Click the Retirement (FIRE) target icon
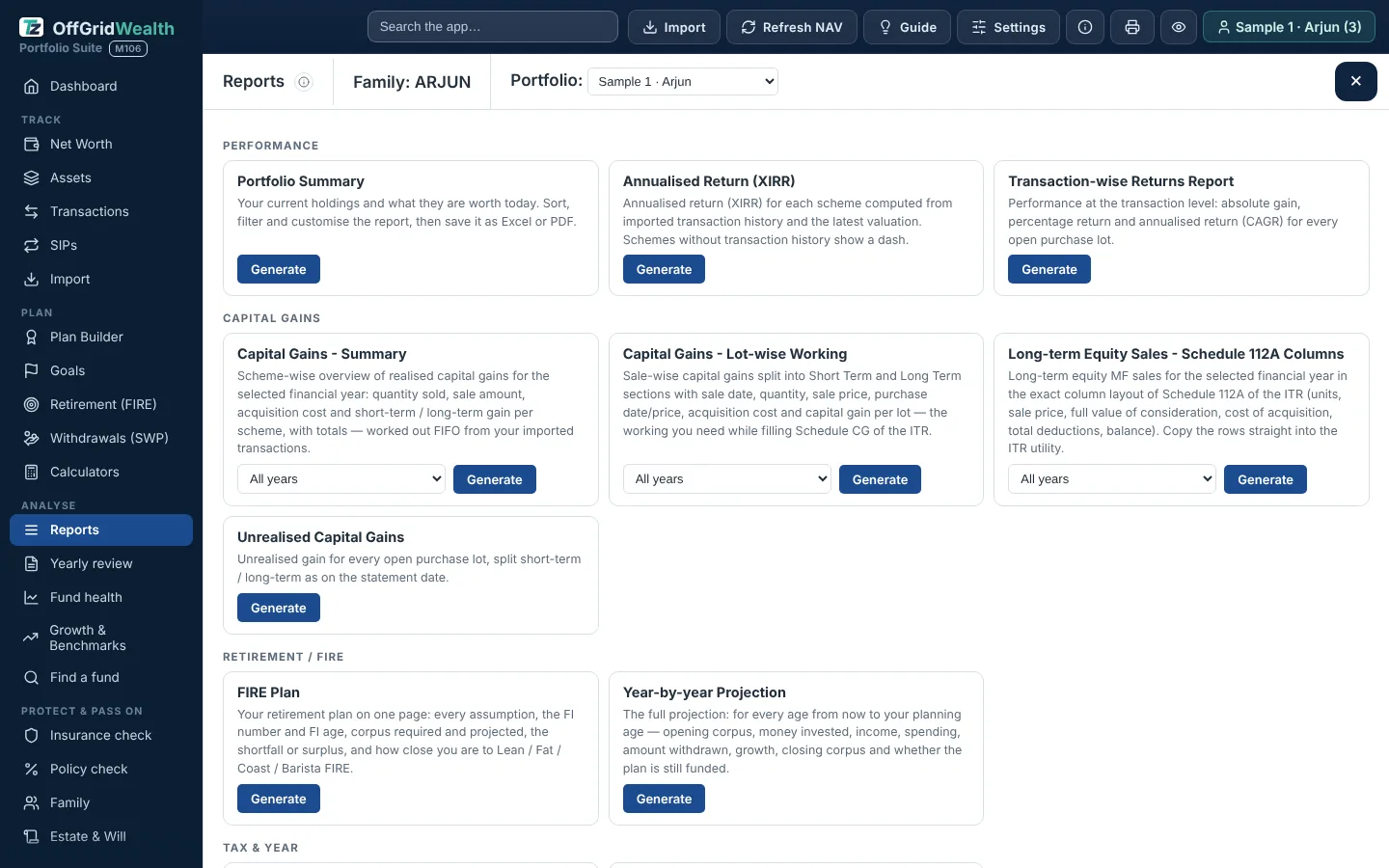The width and height of the screenshot is (1389, 868). 32,404
